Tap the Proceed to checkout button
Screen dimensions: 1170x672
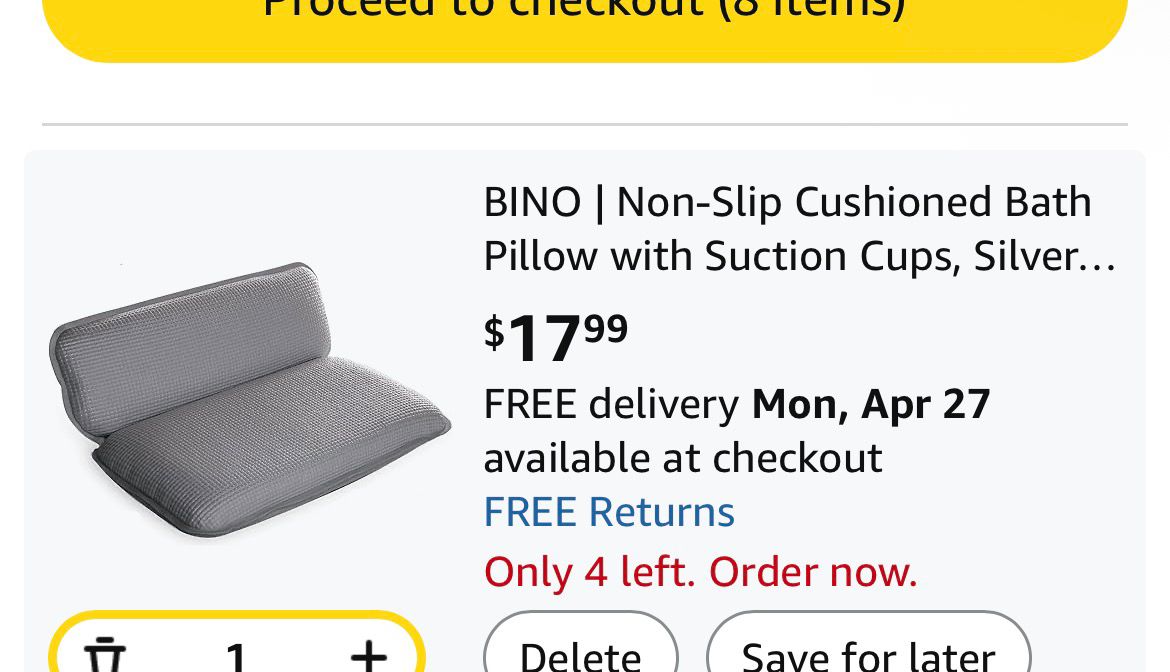click(x=584, y=20)
